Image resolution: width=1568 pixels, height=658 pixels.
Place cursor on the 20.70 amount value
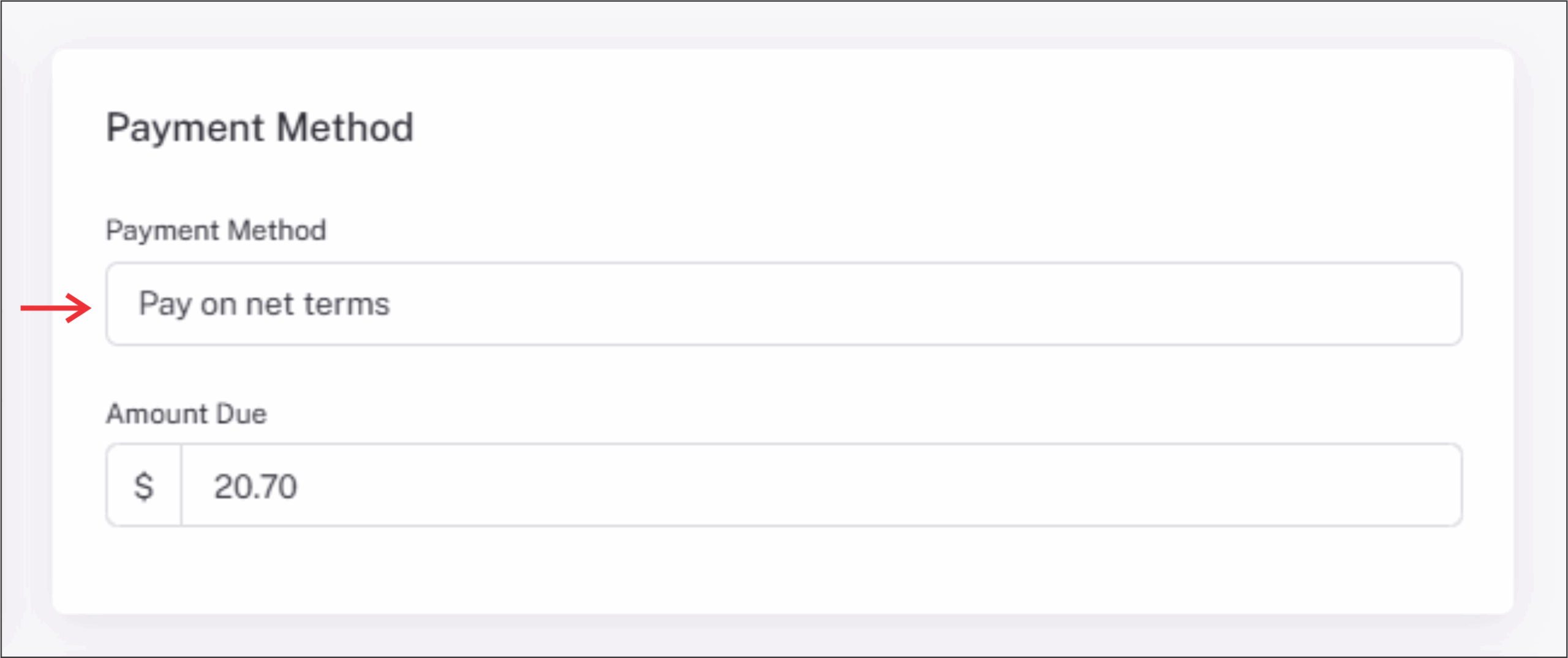(x=255, y=486)
